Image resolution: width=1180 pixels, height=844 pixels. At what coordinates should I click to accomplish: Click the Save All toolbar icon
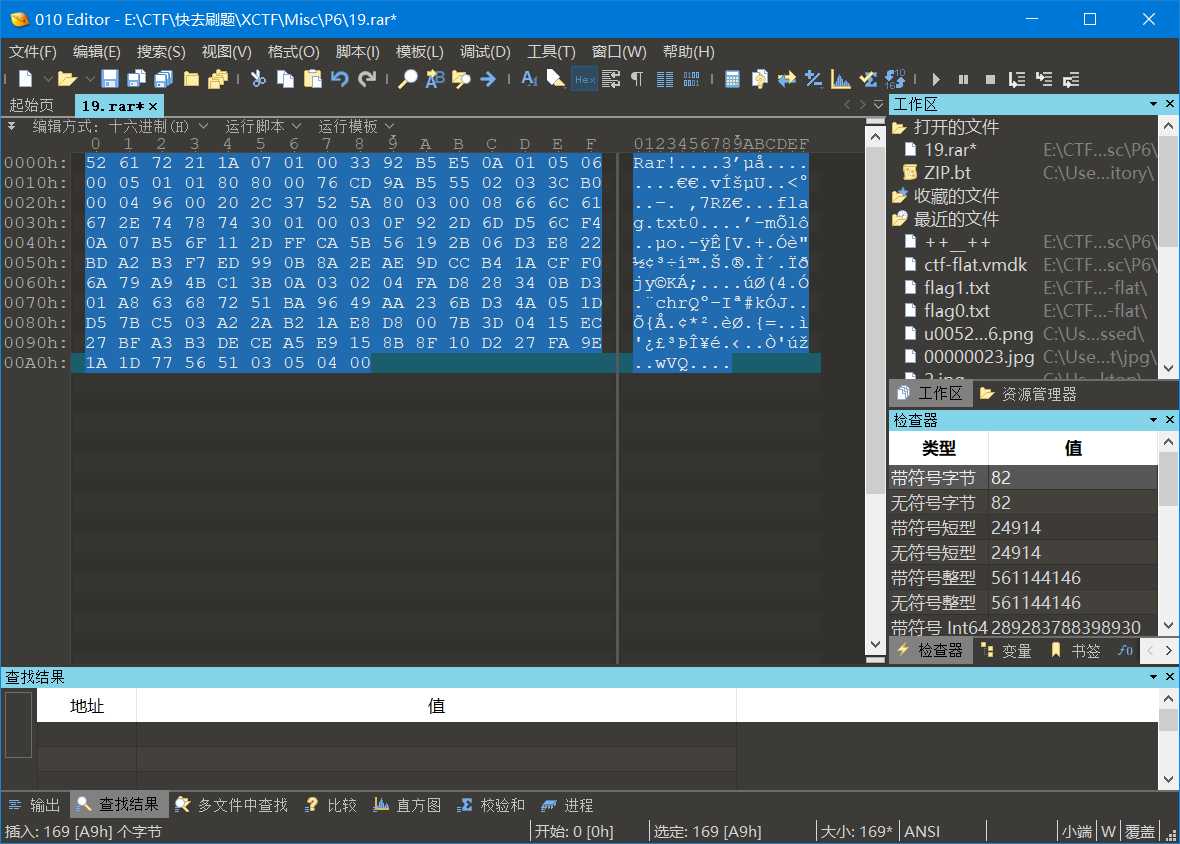point(163,79)
